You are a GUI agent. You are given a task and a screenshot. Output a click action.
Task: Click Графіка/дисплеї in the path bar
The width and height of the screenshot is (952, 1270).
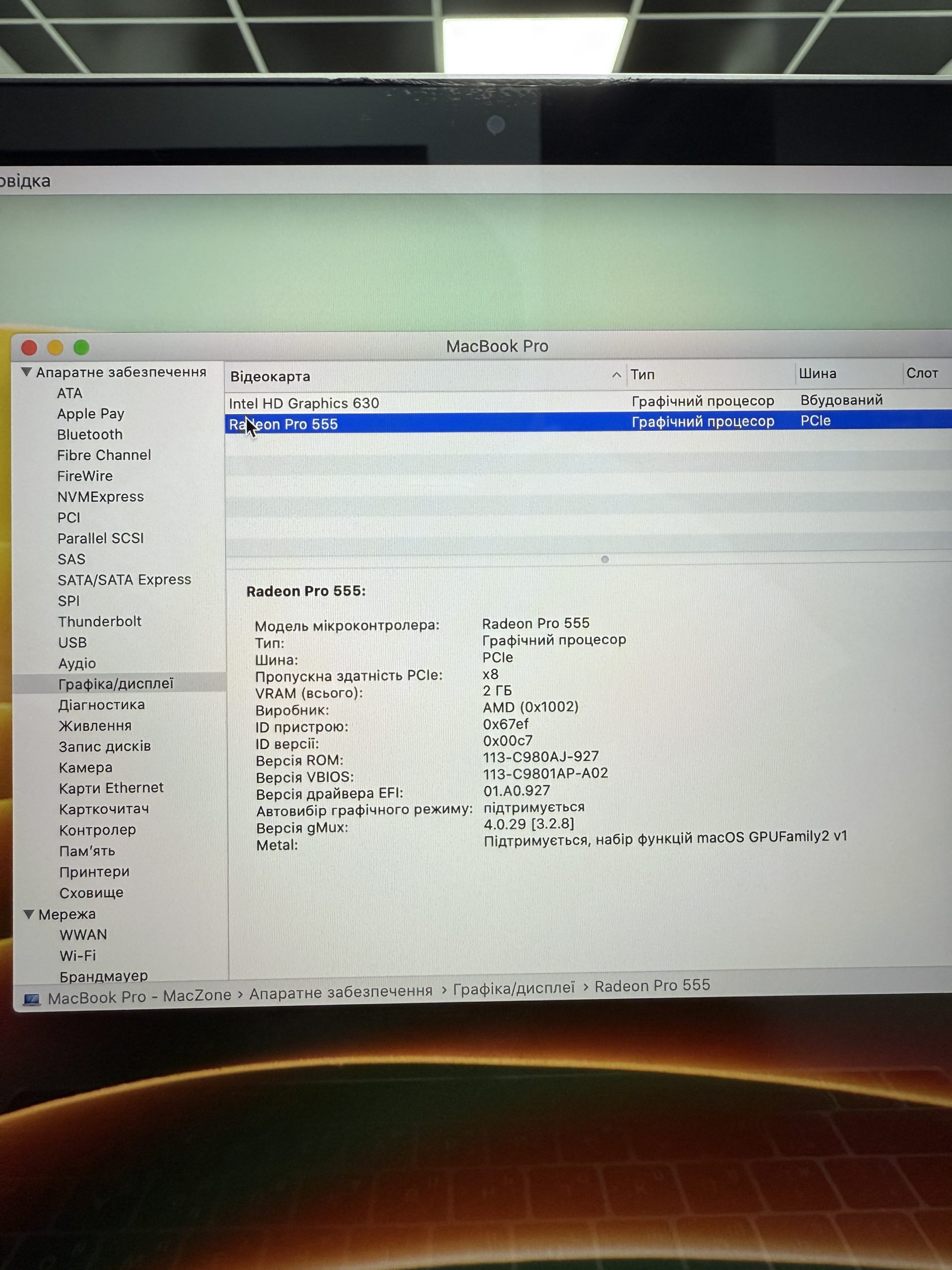(x=514, y=988)
